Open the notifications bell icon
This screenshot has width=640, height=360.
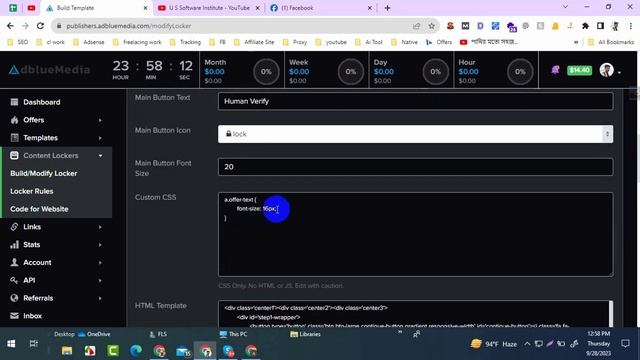pos(555,70)
